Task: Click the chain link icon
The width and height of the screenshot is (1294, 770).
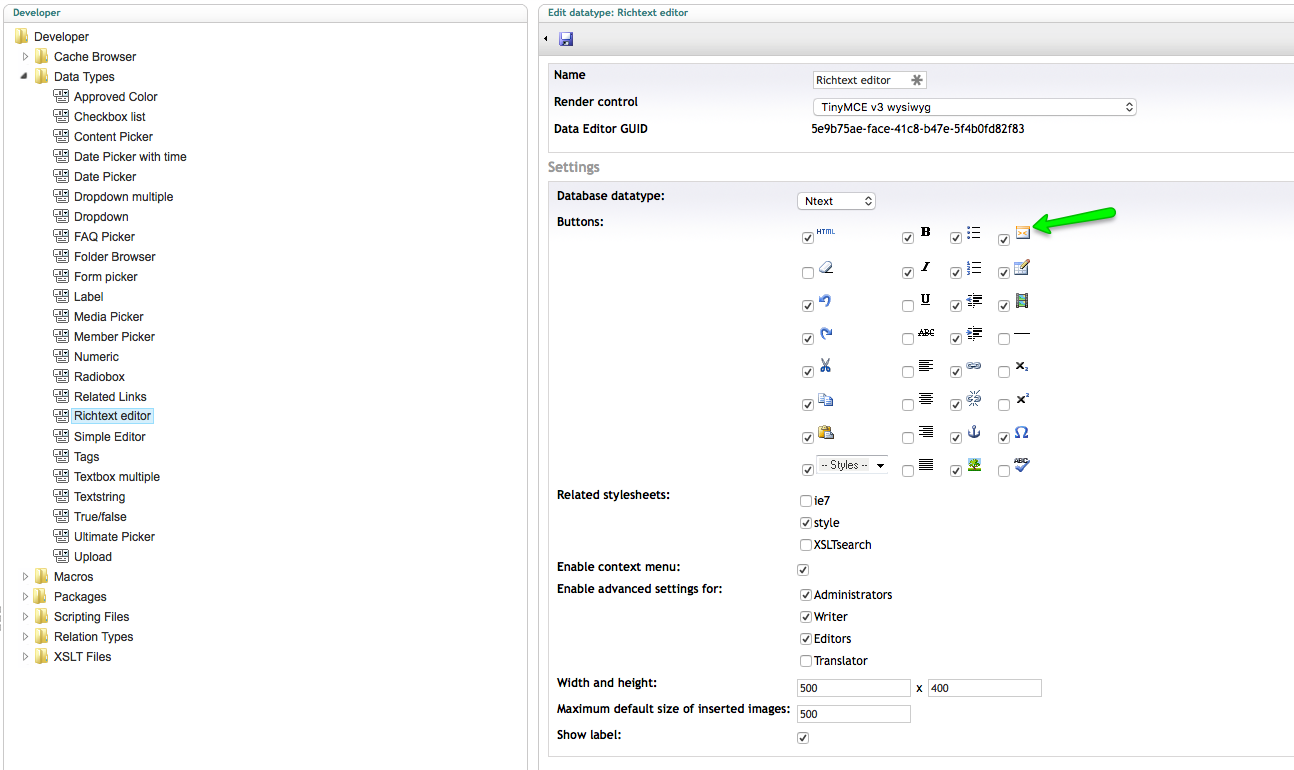Action: click(974, 366)
